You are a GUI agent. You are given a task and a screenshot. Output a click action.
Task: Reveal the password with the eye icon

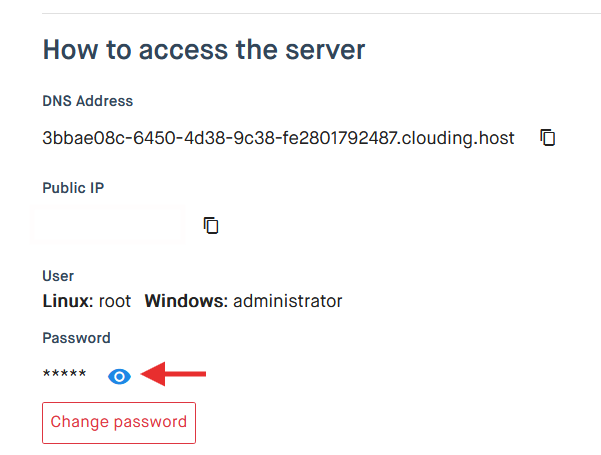pyautogui.click(x=119, y=376)
